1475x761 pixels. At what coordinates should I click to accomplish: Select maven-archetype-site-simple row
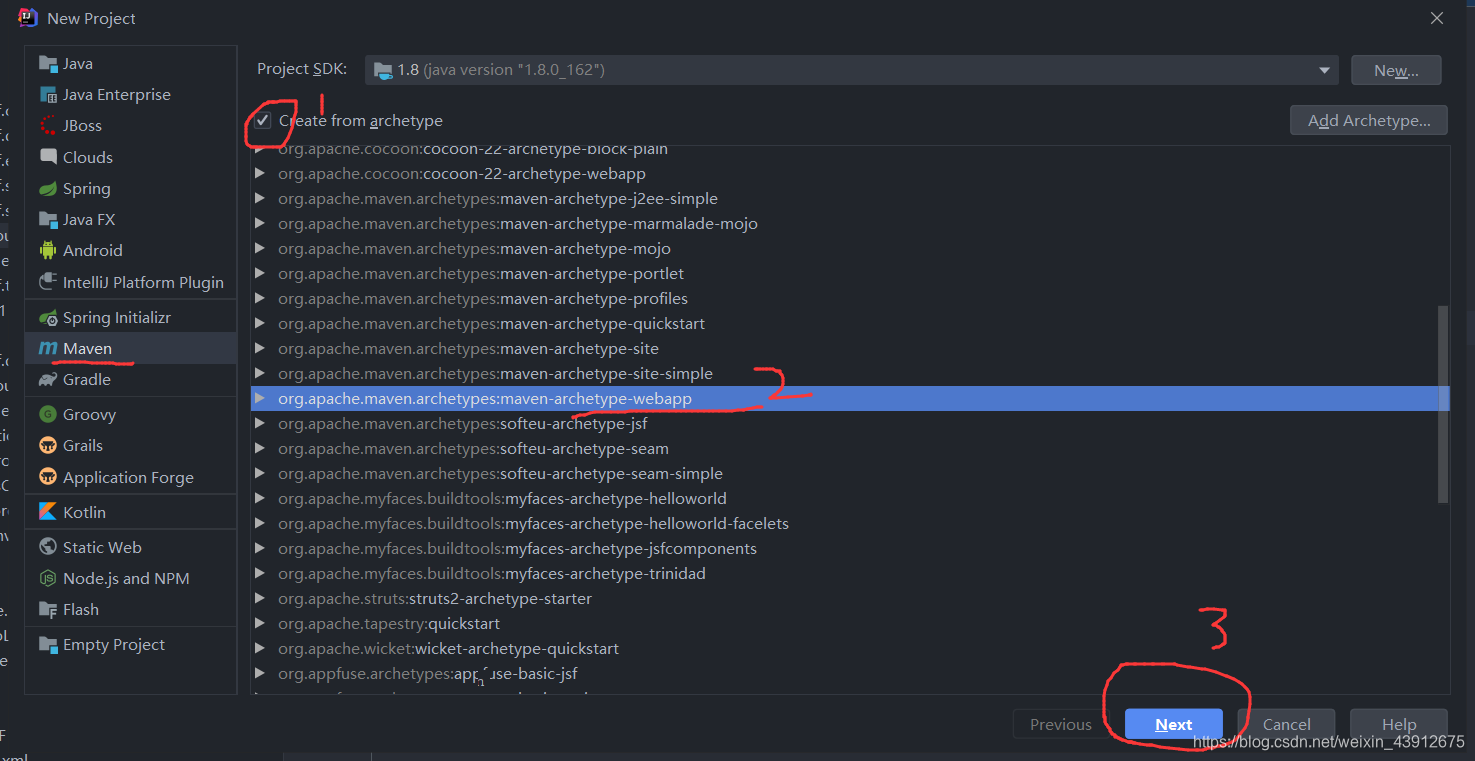pos(850,373)
